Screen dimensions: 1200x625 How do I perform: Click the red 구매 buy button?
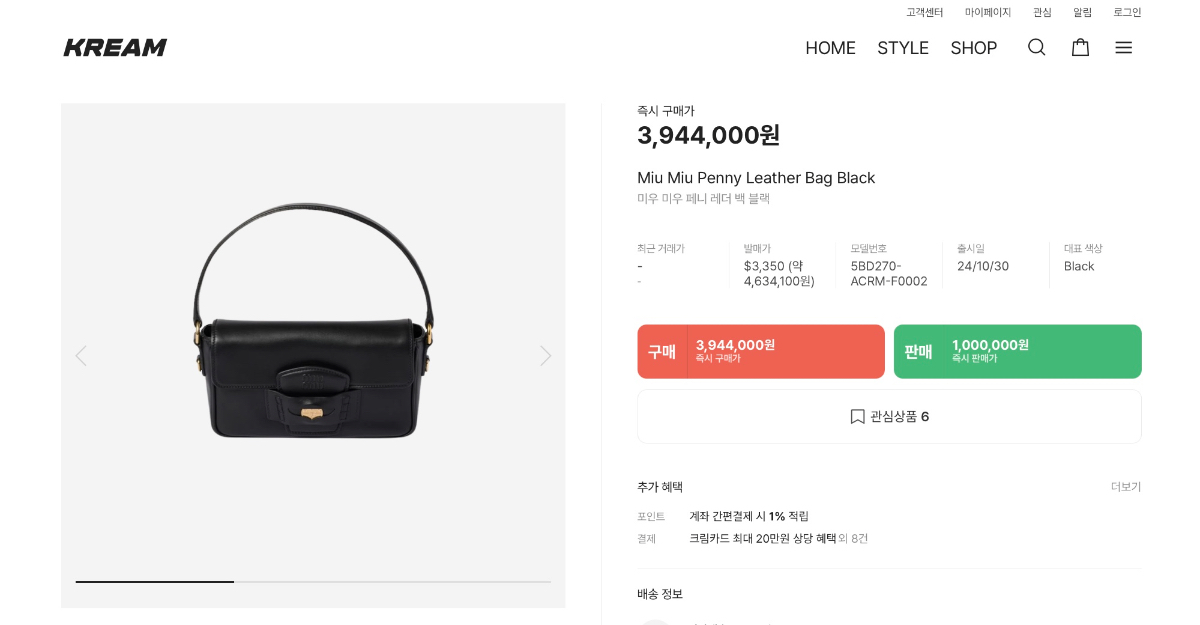click(761, 351)
